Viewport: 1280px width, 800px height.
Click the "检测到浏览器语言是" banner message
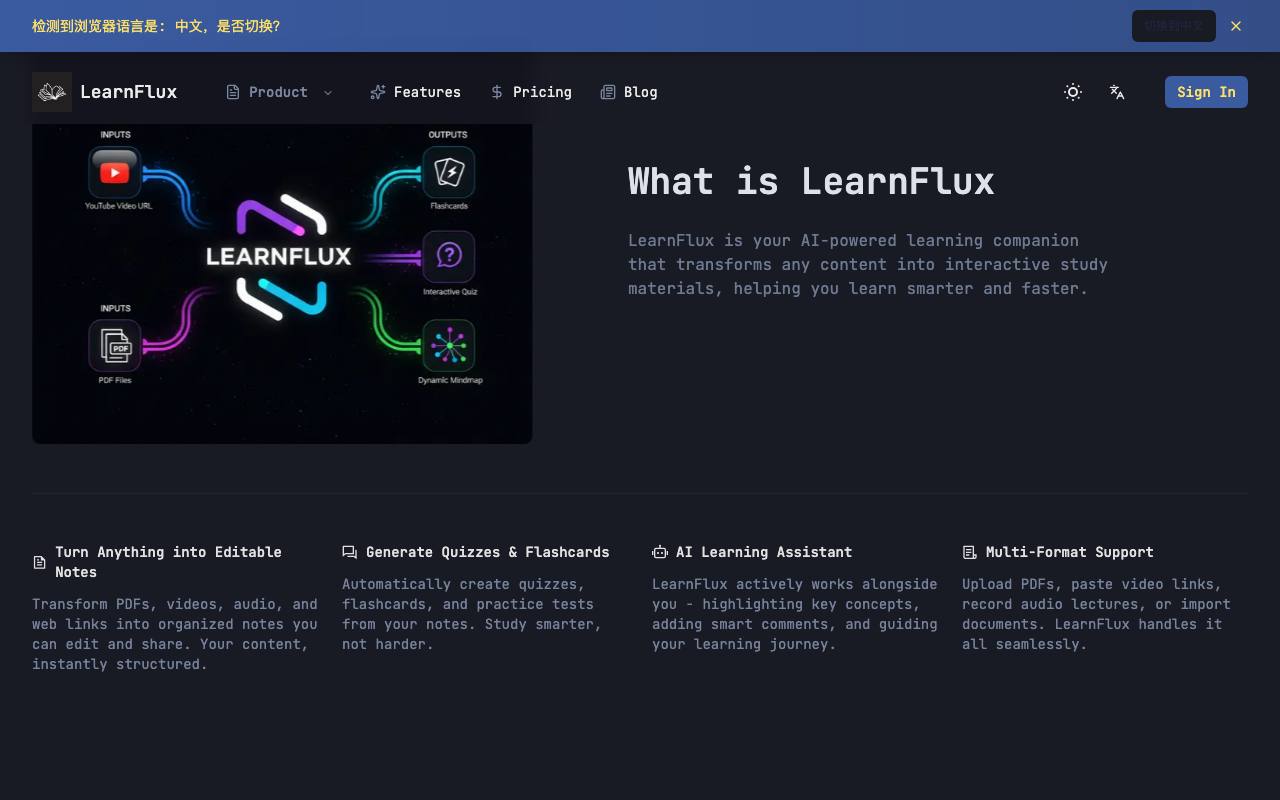(x=156, y=26)
